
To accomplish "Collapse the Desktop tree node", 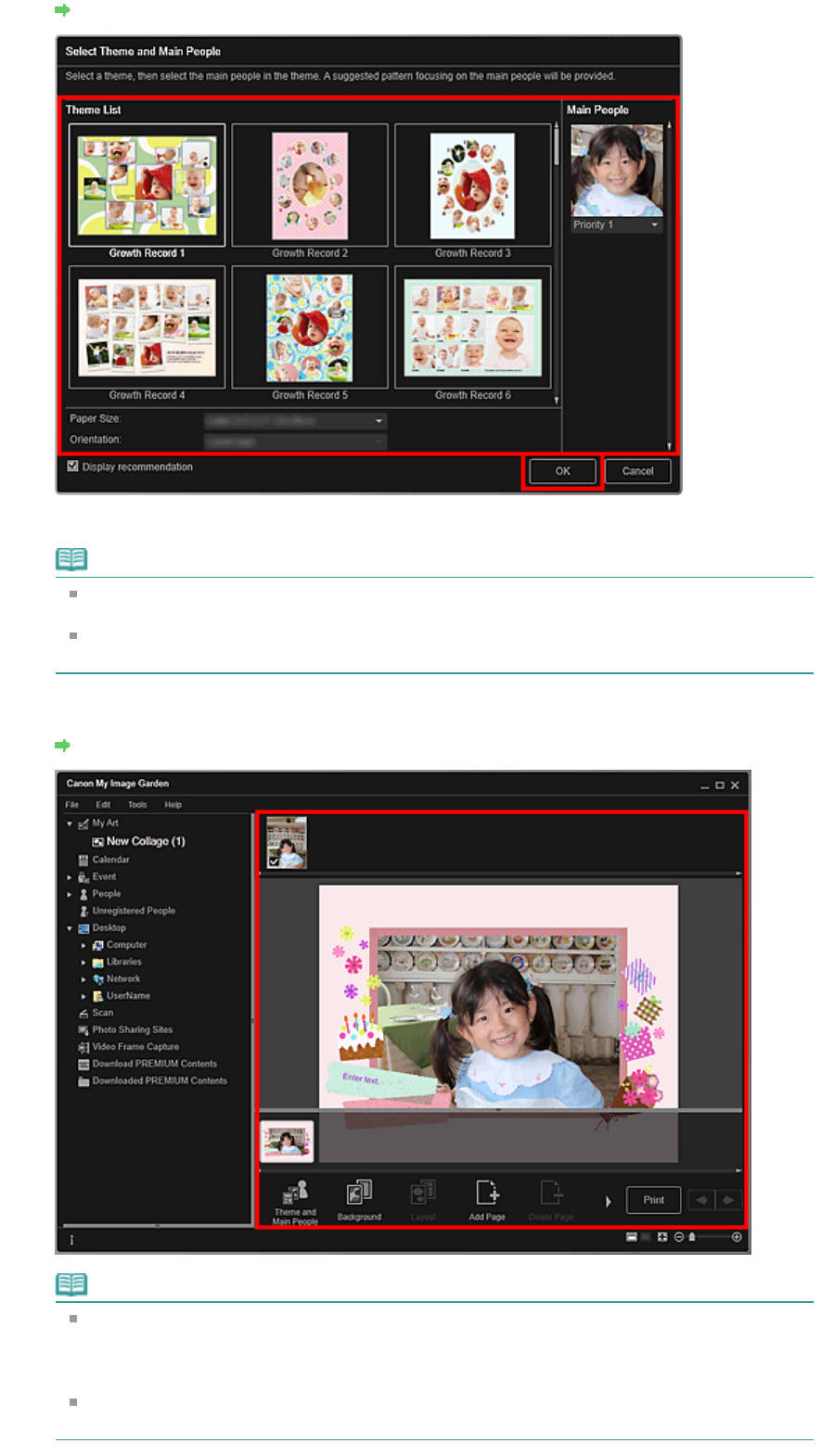I will tap(70, 928).
